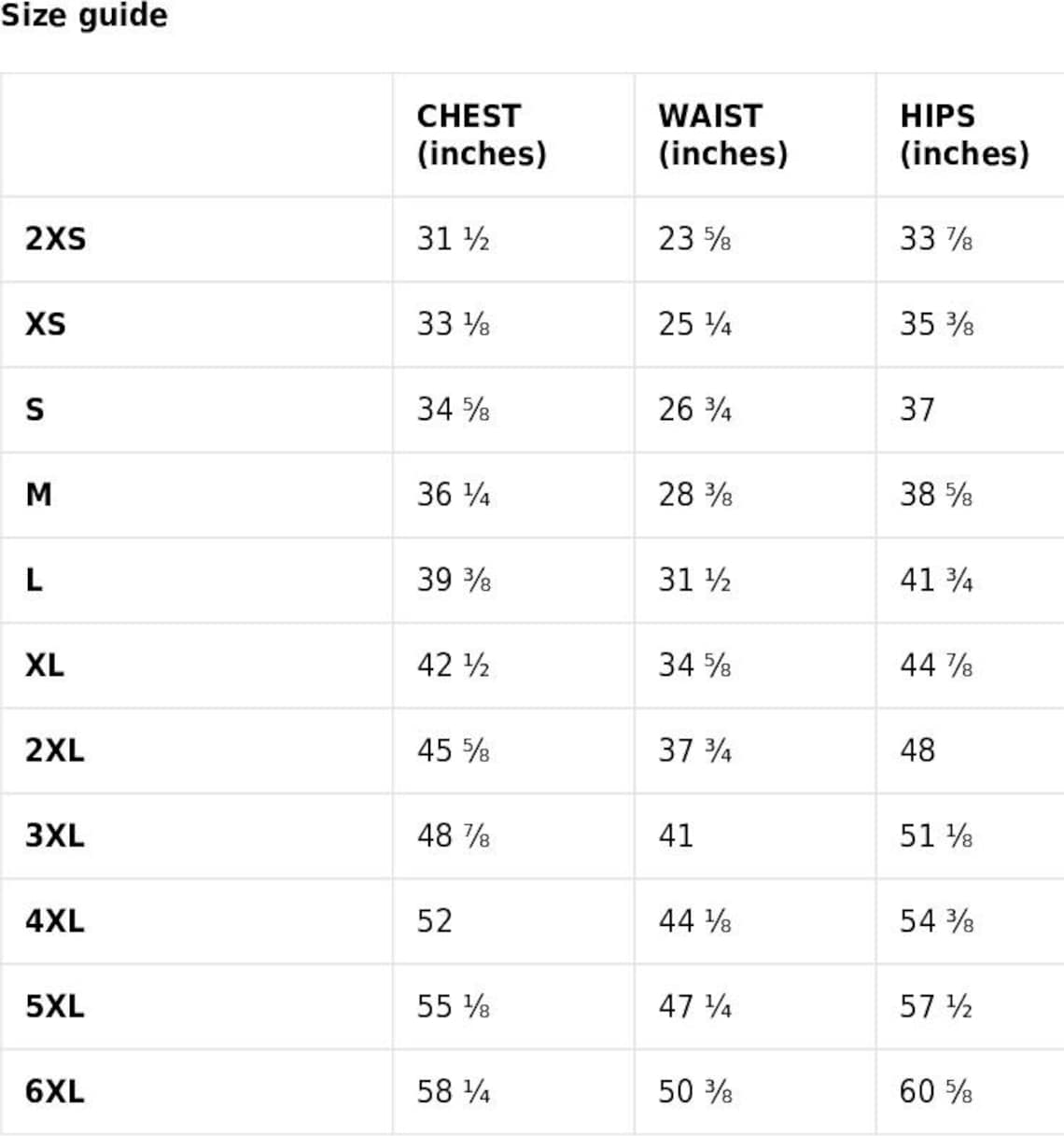The width and height of the screenshot is (1064, 1136).
Task: Select the 3XL size row label
Action: tap(54, 834)
